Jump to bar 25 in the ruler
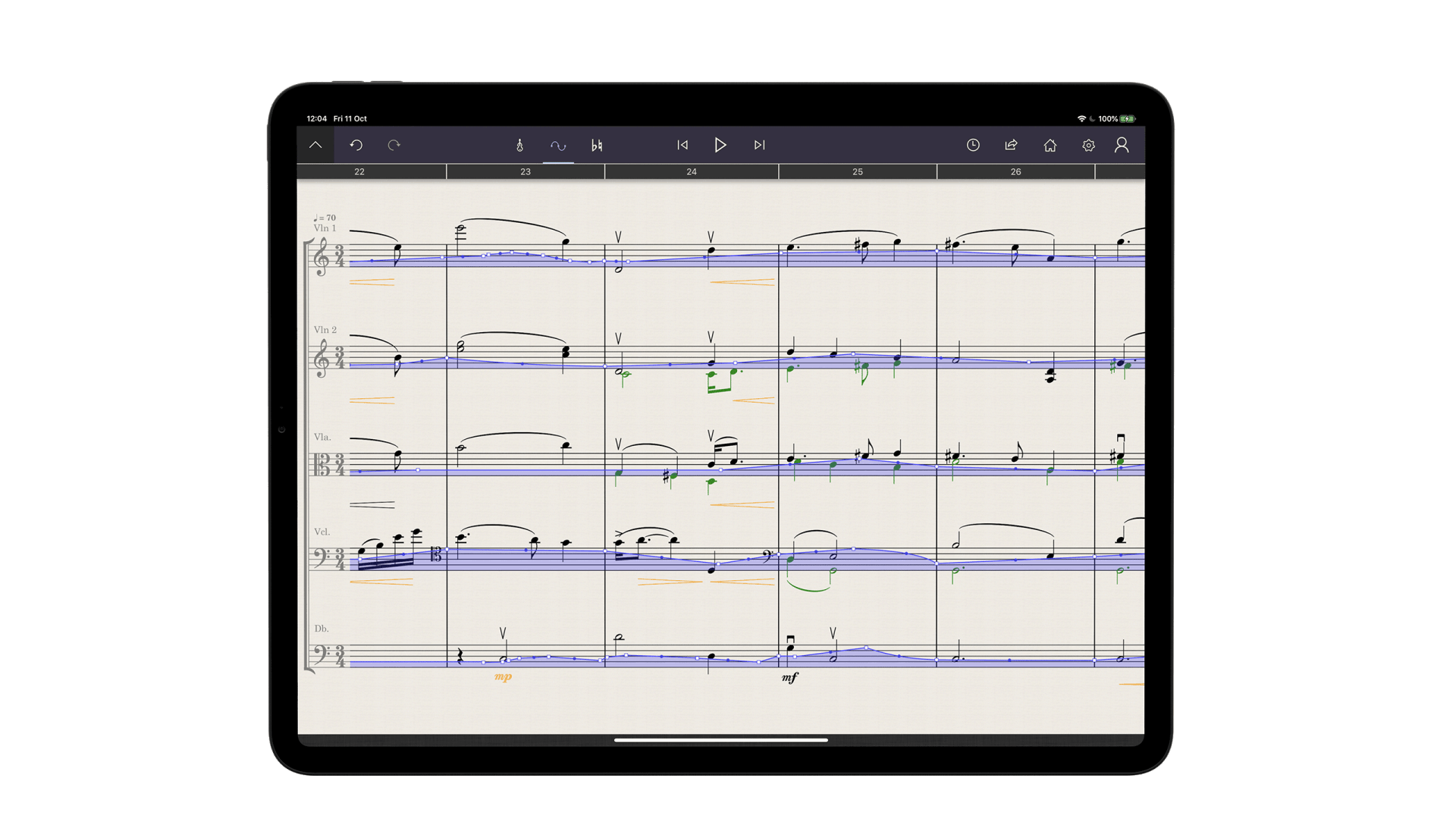This screenshot has width=1456, height=819. pos(858,172)
